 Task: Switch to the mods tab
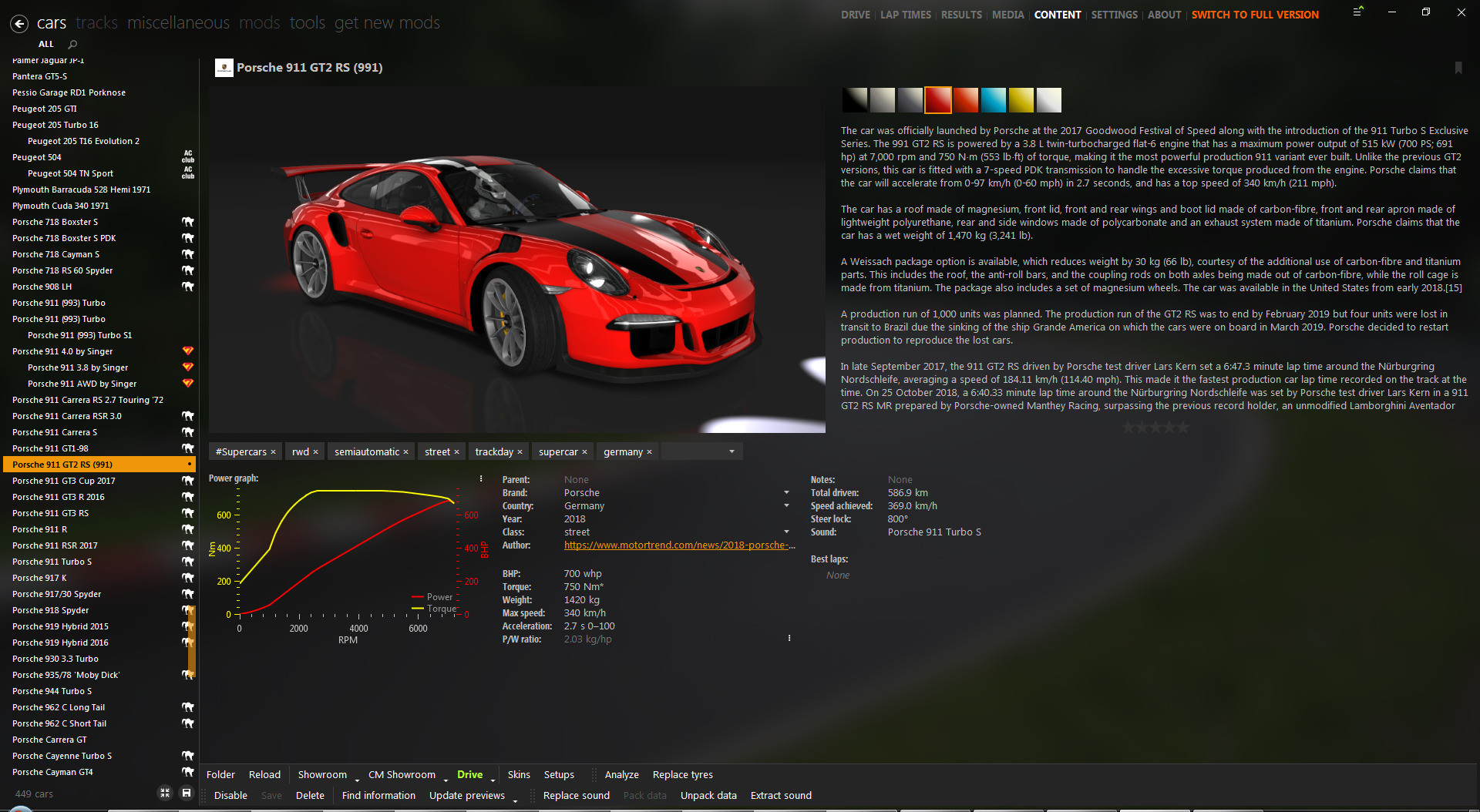pyautogui.click(x=260, y=23)
